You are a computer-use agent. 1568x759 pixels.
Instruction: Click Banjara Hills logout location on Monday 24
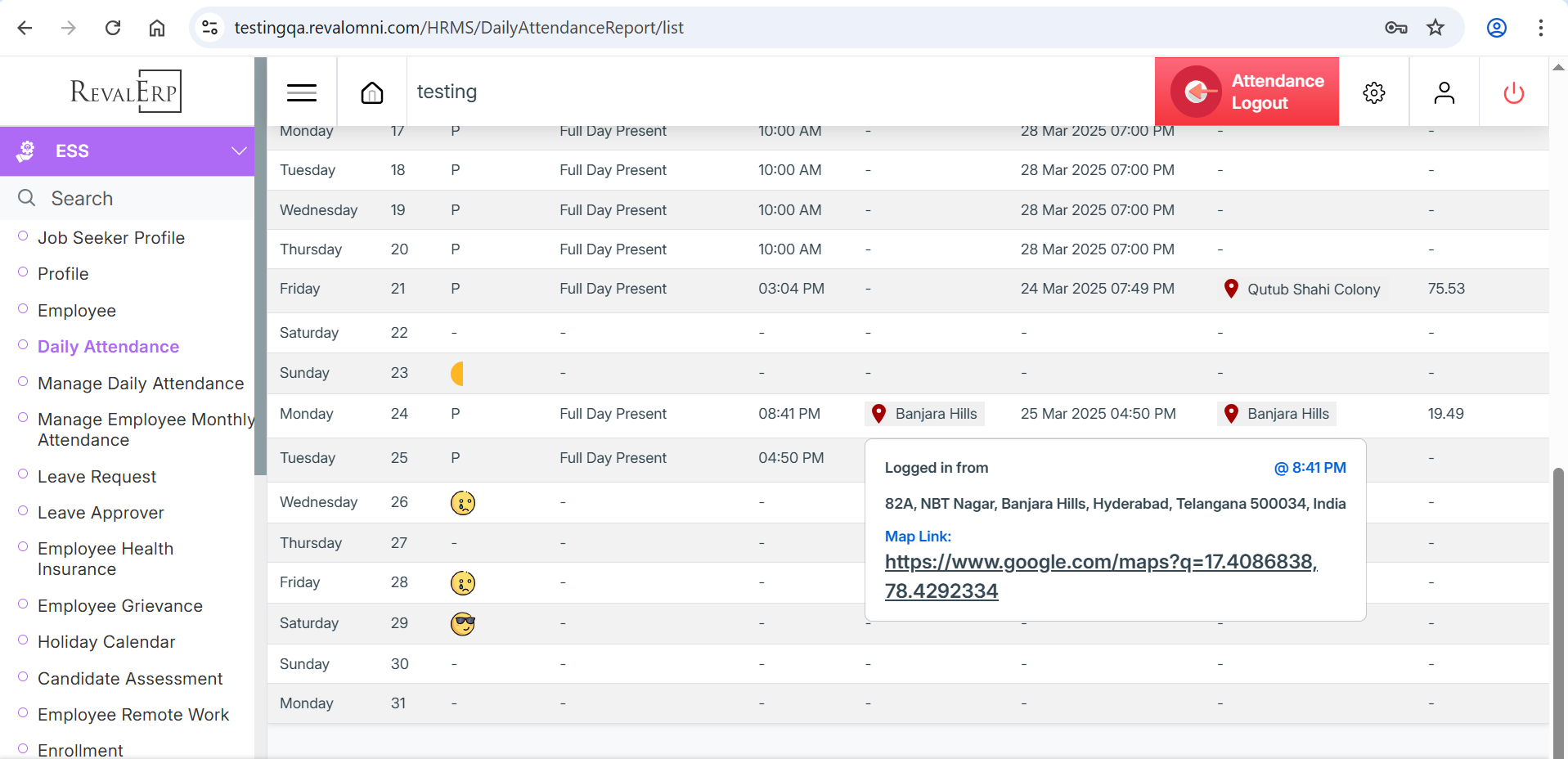(x=1276, y=414)
